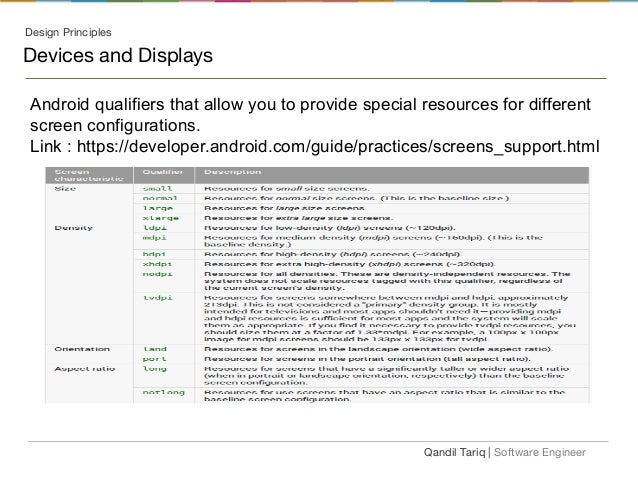Click the 'Screen characteristic' column header
This screenshot has height=479, width=638.
click(89, 175)
